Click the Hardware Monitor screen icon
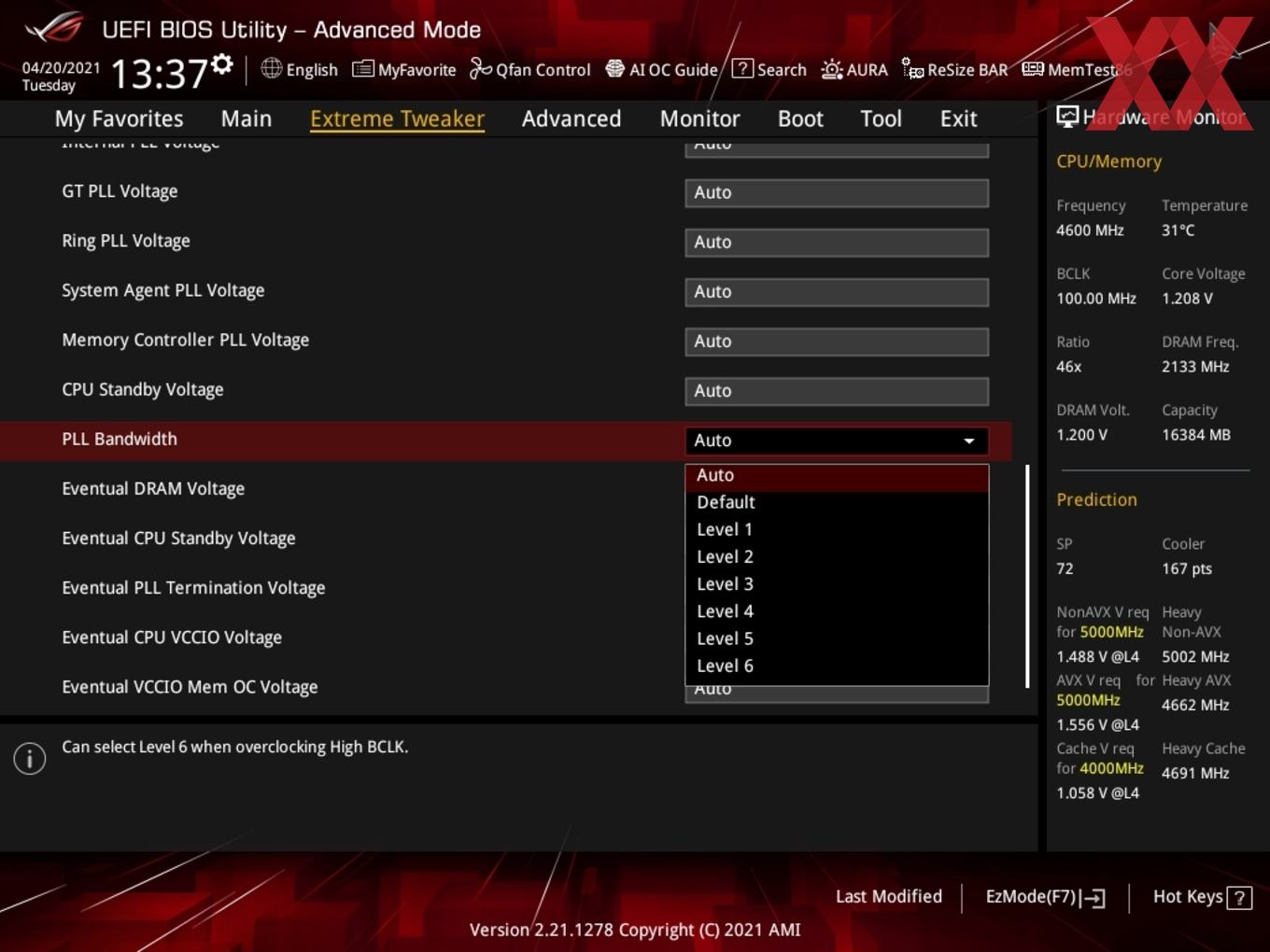The height and width of the screenshot is (952, 1270). (1067, 117)
